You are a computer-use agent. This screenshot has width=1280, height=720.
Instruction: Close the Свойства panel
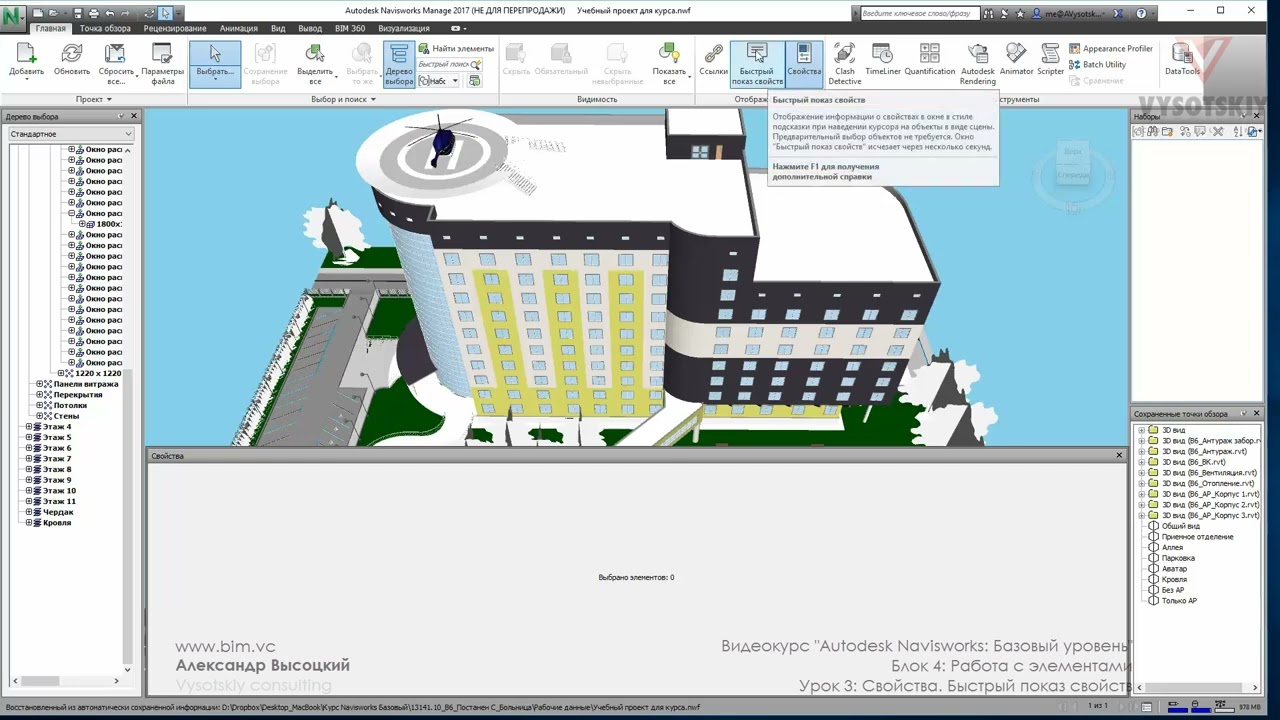(1120, 456)
